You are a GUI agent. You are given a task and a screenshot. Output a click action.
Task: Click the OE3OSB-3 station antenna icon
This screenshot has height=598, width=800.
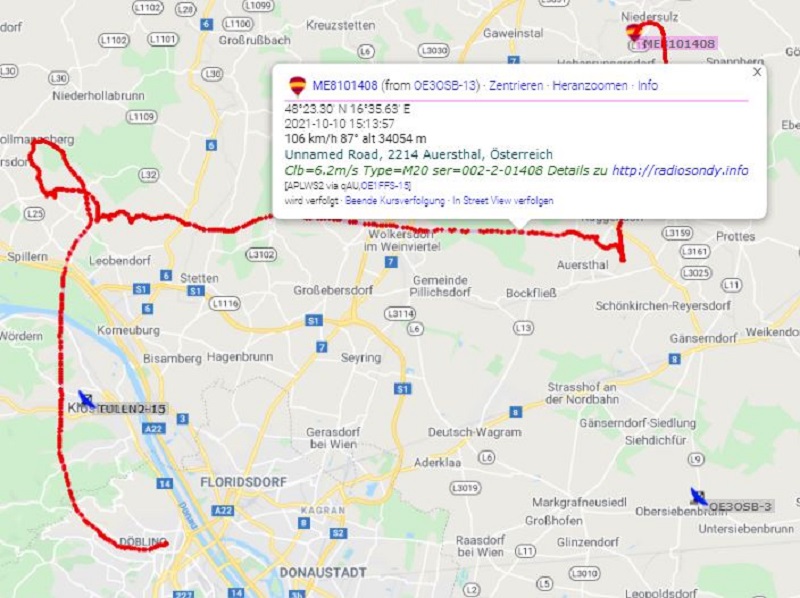(698, 496)
